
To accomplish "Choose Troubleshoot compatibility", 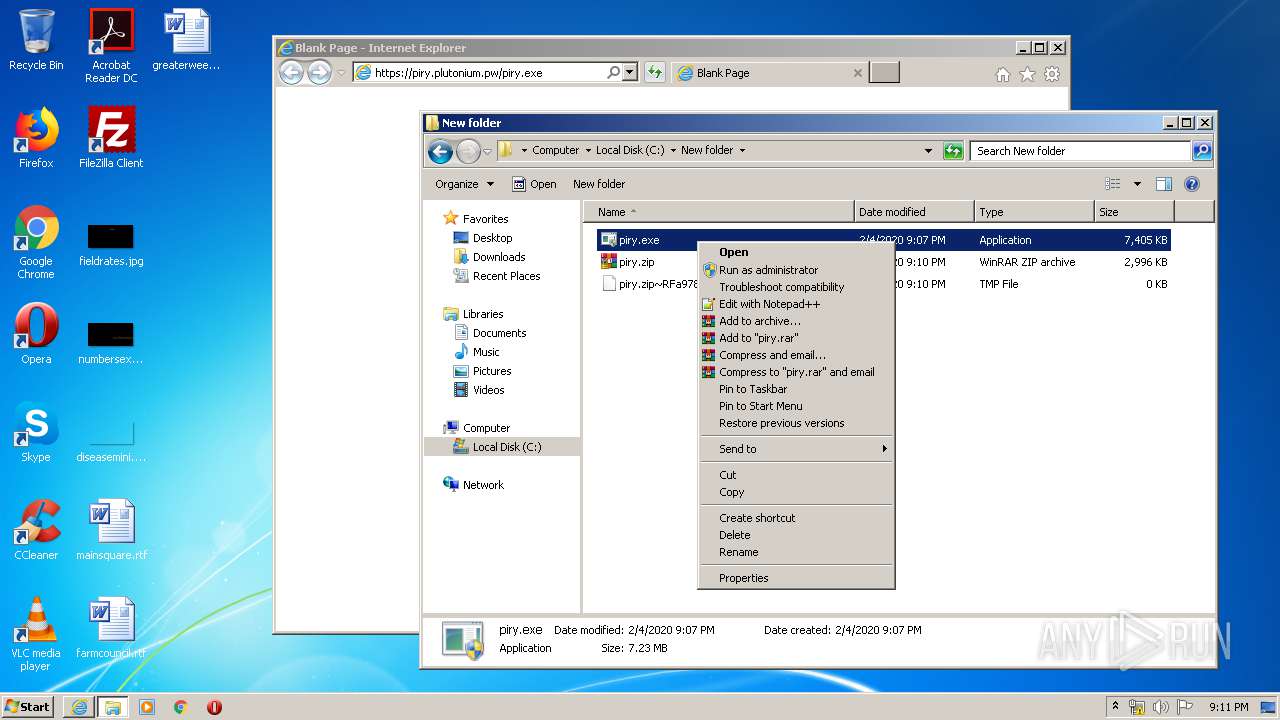I will (x=796, y=287).
